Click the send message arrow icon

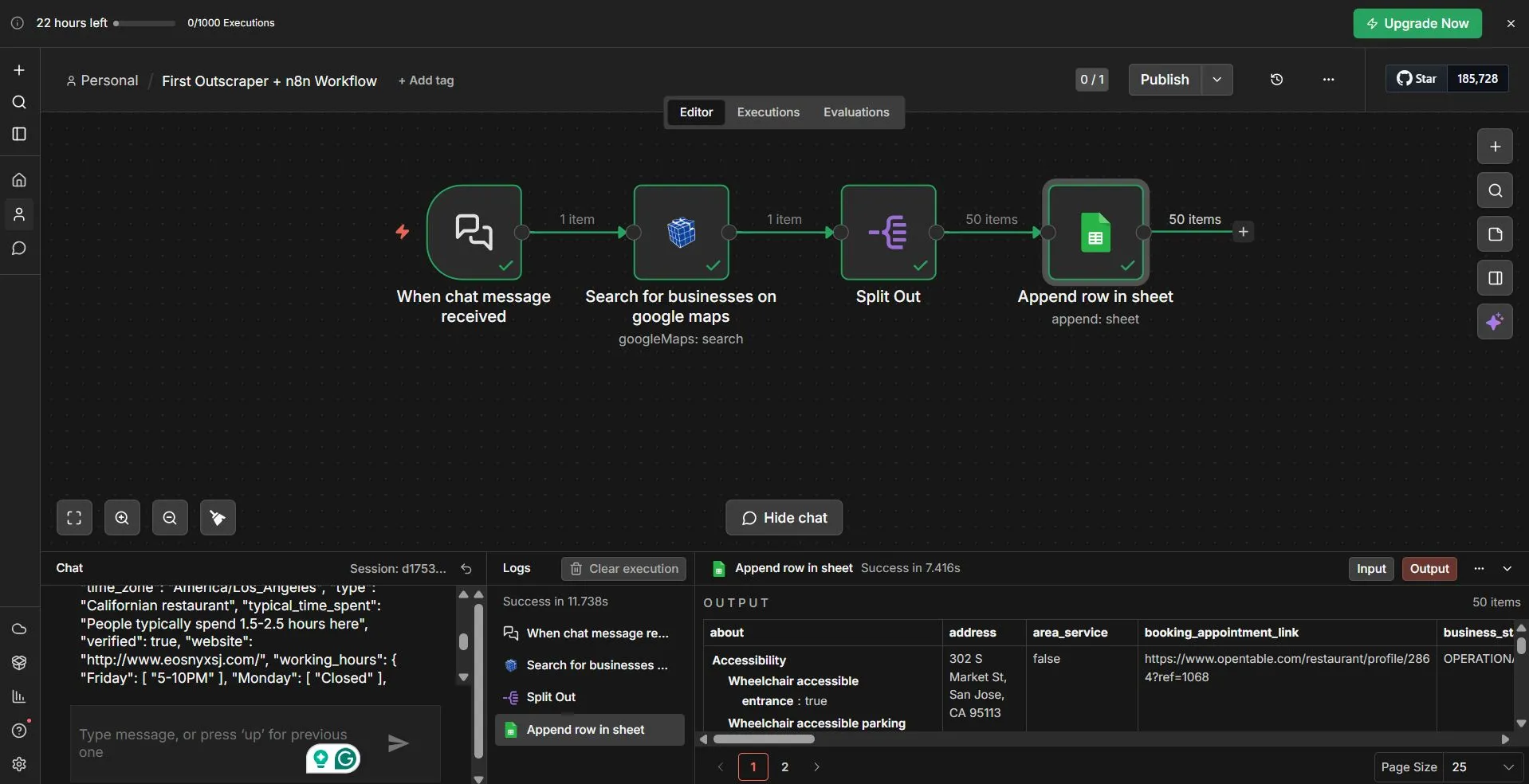pyautogui.click(x=399, y=743)
